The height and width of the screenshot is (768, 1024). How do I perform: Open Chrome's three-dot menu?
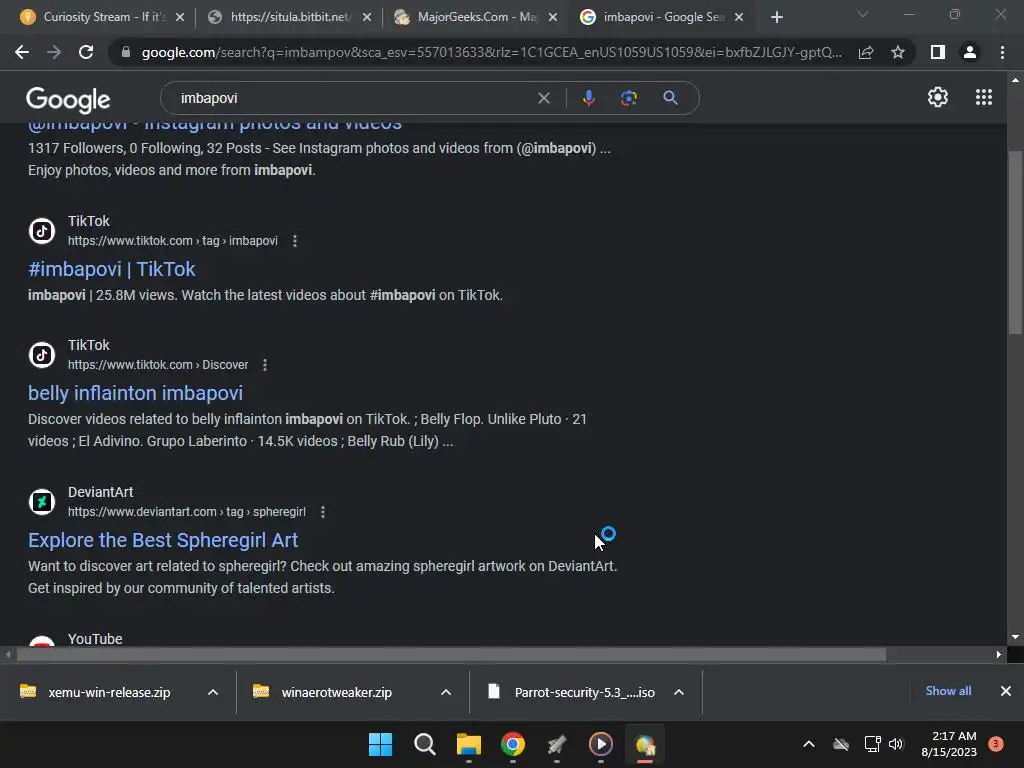(x=1002, y=52)
